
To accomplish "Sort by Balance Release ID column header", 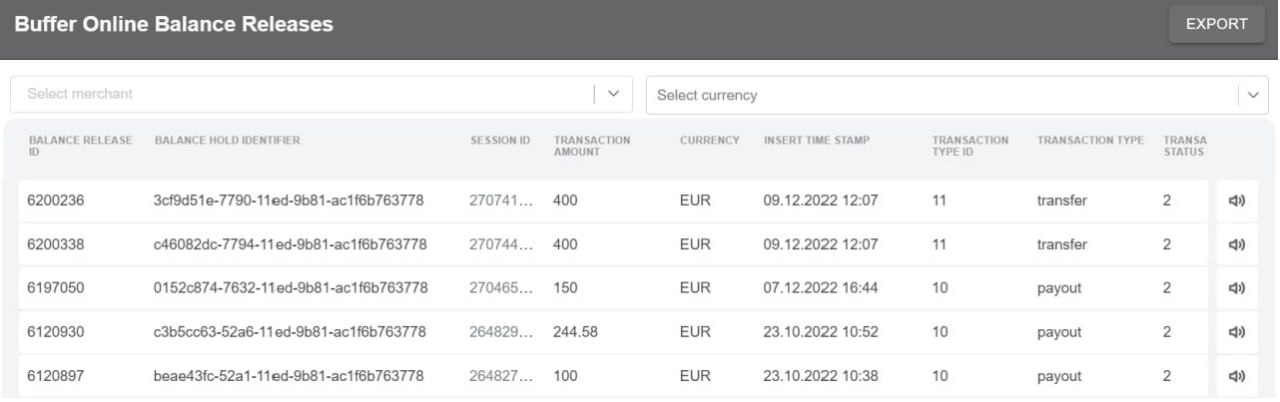I will [80, 146].
